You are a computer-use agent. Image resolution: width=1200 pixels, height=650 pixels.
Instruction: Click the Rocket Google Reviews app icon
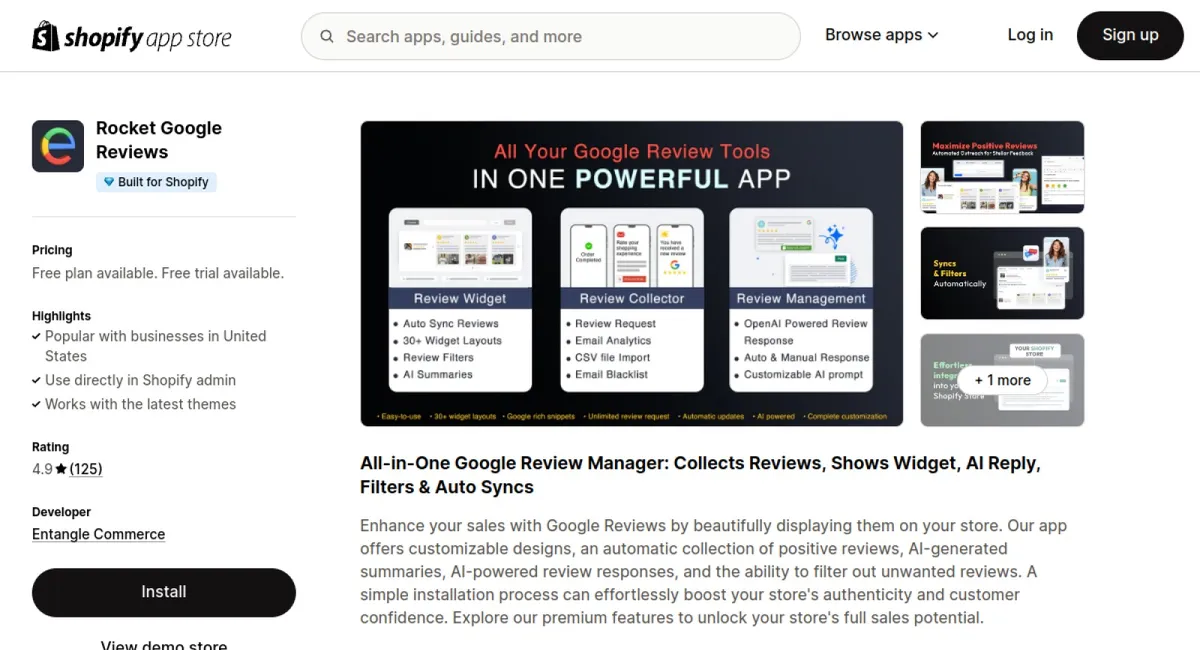coord(58,146)
